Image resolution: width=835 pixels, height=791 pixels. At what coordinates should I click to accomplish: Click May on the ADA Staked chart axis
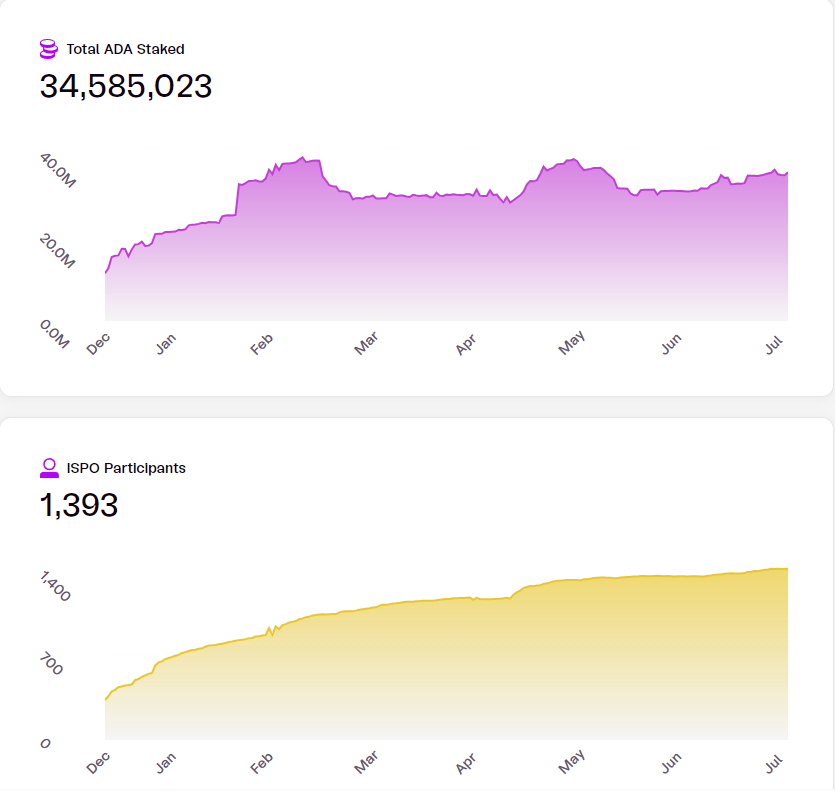click(x=571, y=344)
